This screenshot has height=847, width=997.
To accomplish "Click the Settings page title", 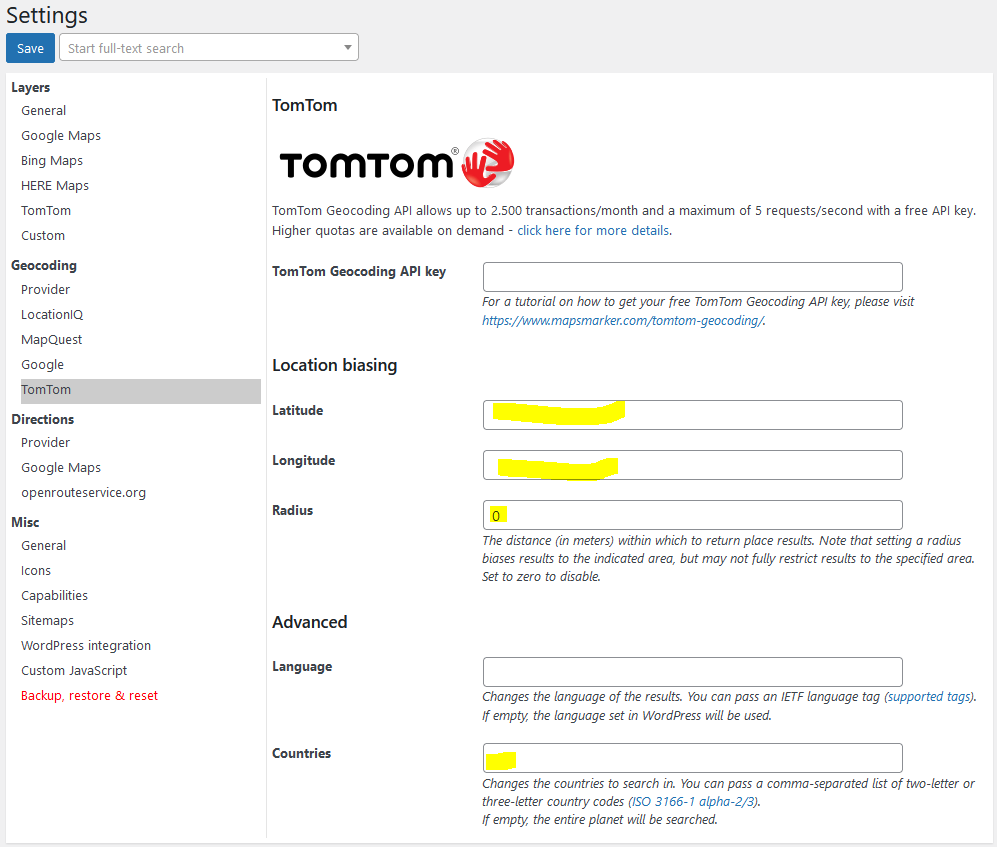I will pos(47,15).
